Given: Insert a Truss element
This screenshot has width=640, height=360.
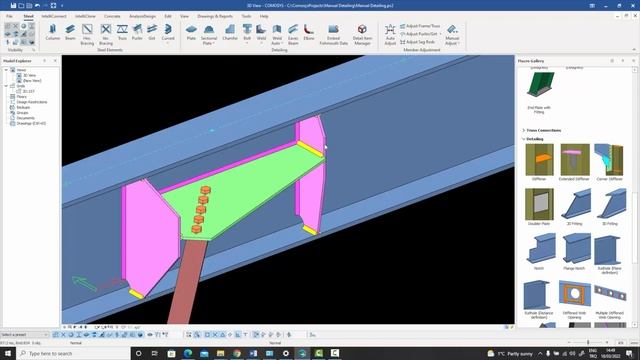Looking at the screenshot, I should click(122, 32).
